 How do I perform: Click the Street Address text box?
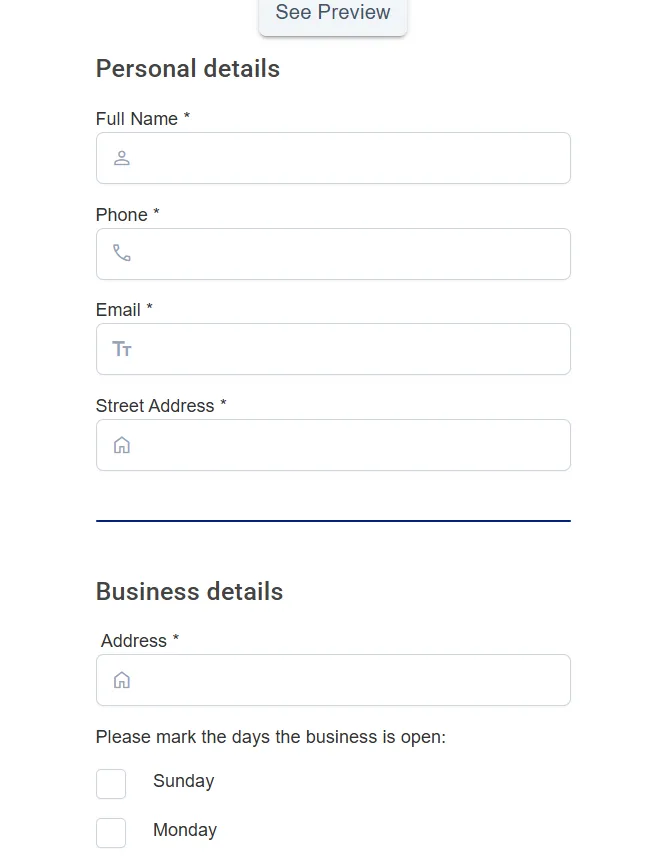click(333, 444)
